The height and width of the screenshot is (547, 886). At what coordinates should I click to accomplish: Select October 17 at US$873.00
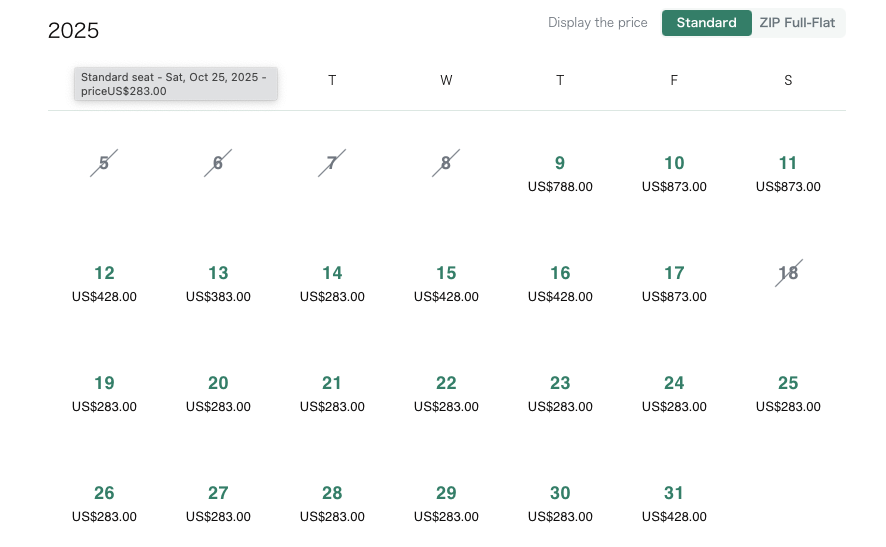(674, 283)
